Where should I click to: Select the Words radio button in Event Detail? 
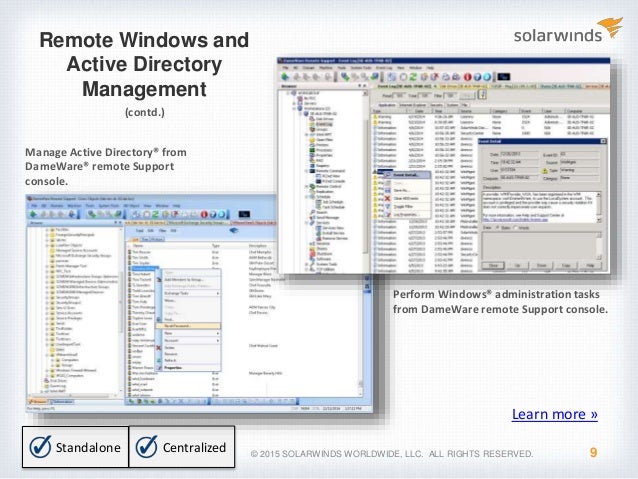pos(516,228)
